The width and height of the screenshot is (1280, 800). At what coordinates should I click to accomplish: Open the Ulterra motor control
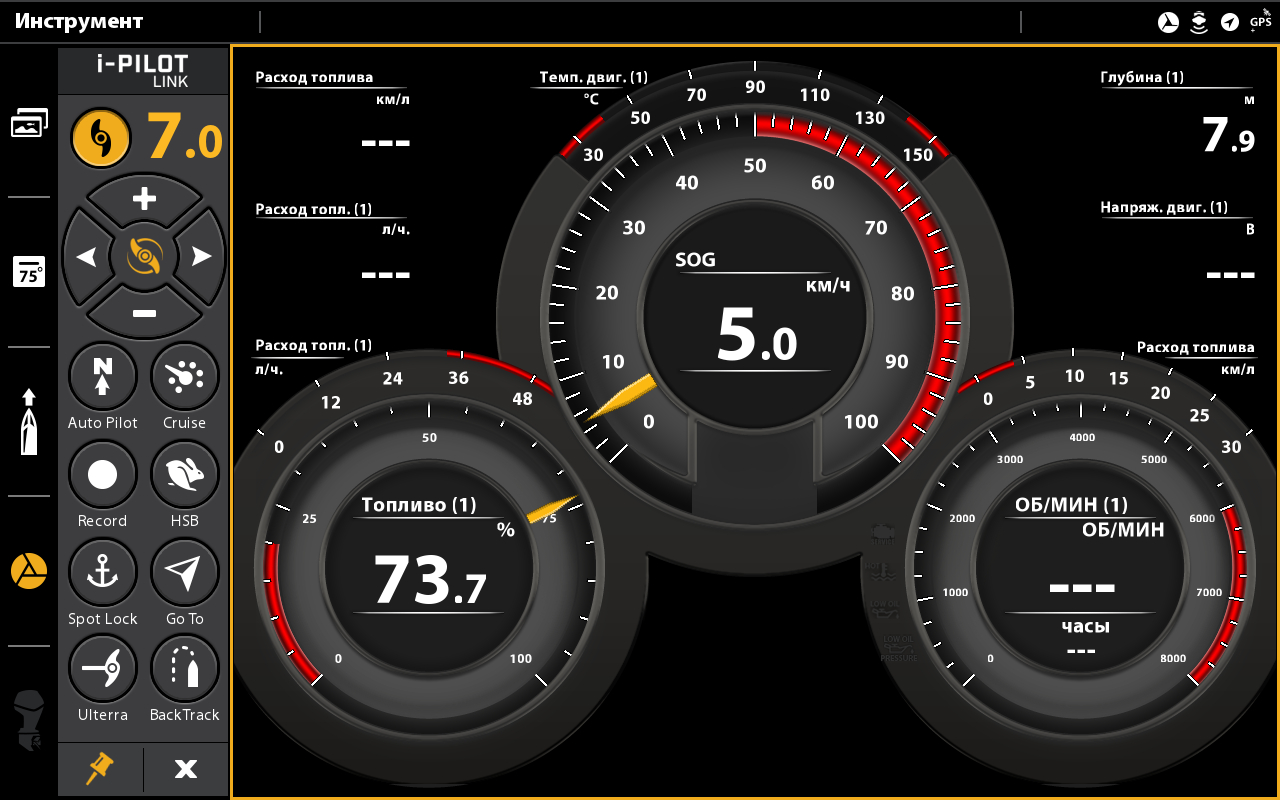click(x=102, y=669)
